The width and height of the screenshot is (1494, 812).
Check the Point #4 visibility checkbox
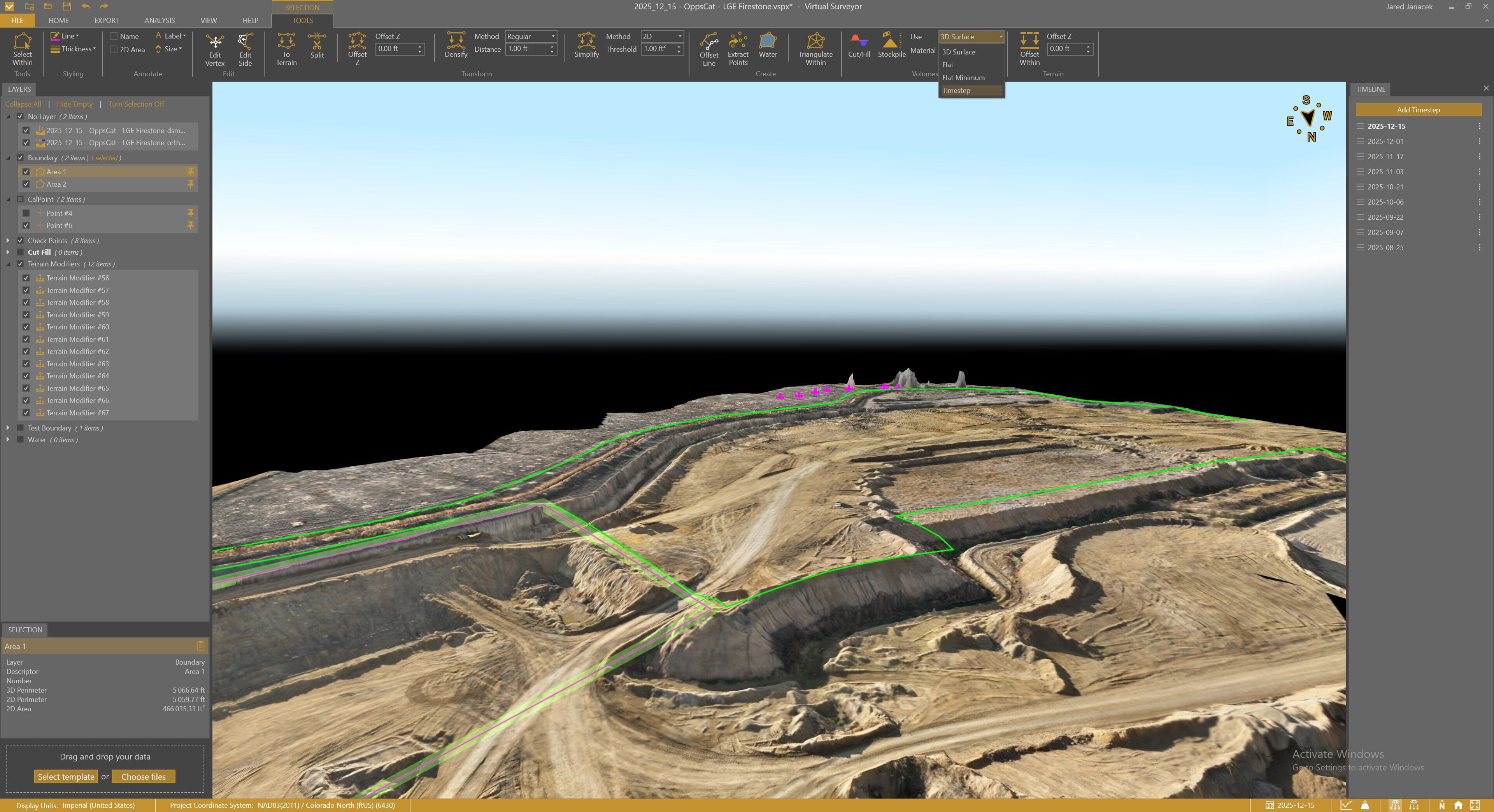click(26, 213)
